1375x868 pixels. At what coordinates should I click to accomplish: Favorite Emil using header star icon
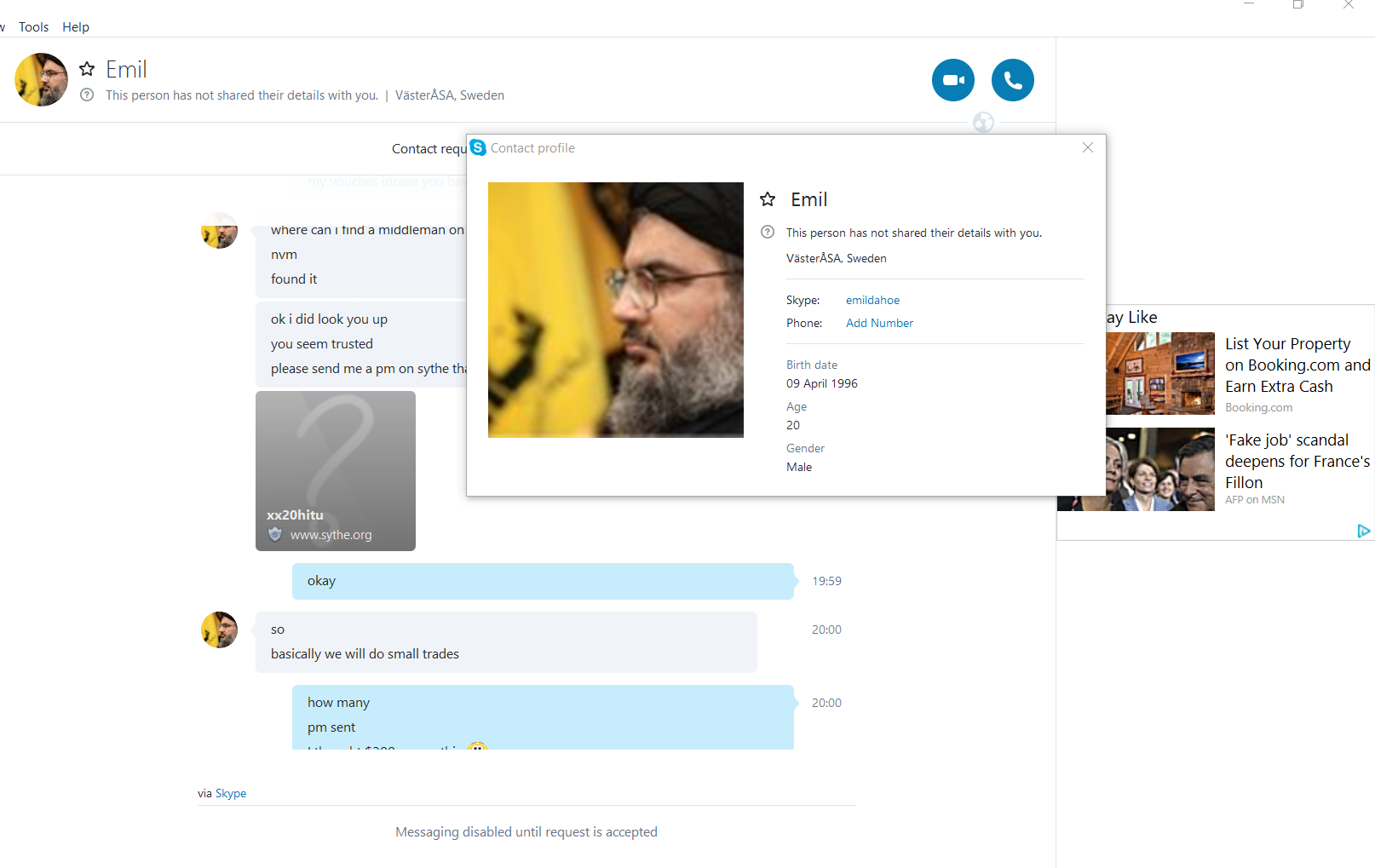87,69
